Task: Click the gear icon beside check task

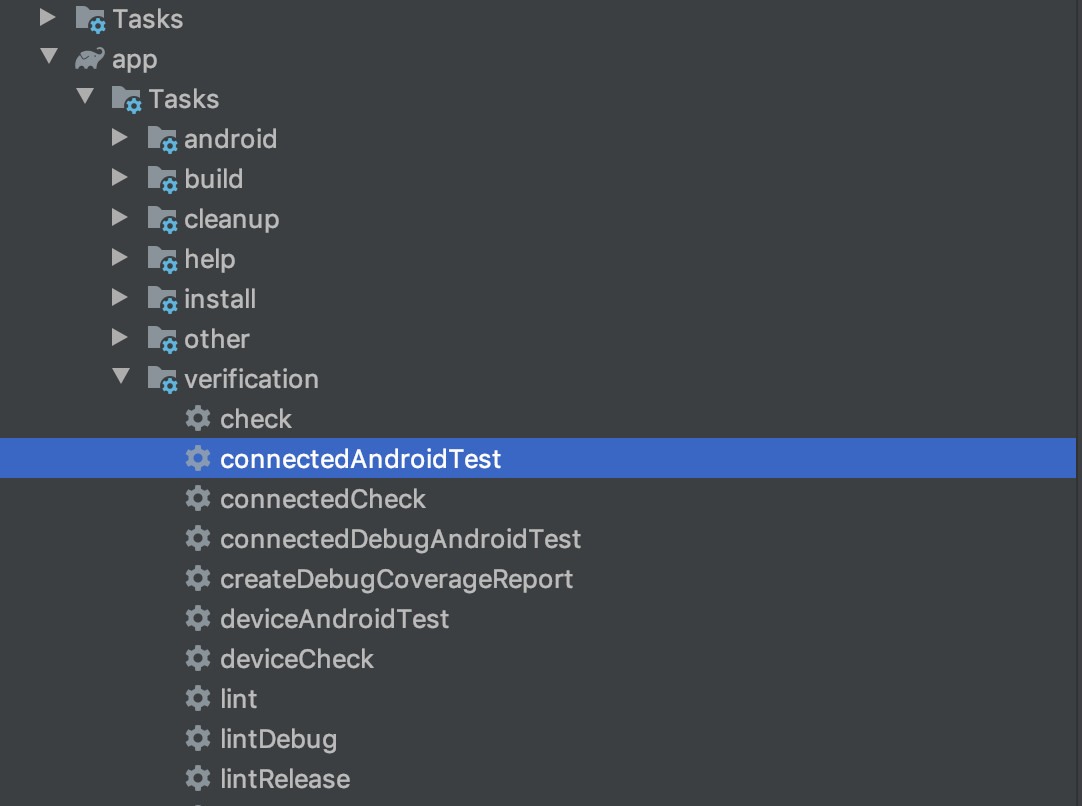Action: (x=198, y=418)
